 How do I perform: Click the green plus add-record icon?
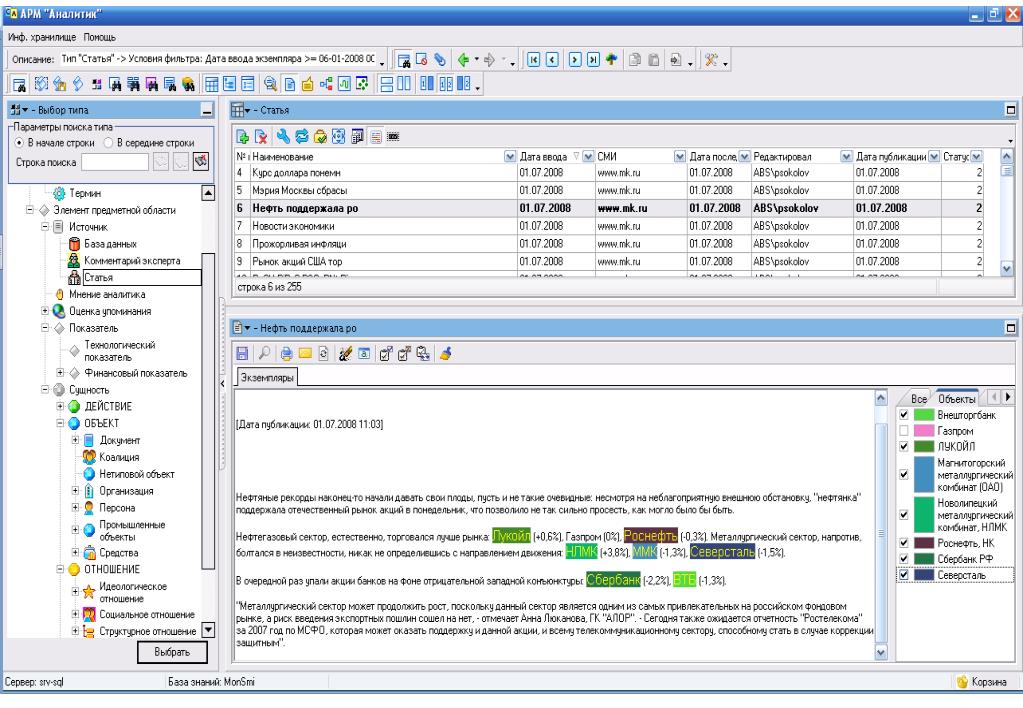tap(242, 136)
